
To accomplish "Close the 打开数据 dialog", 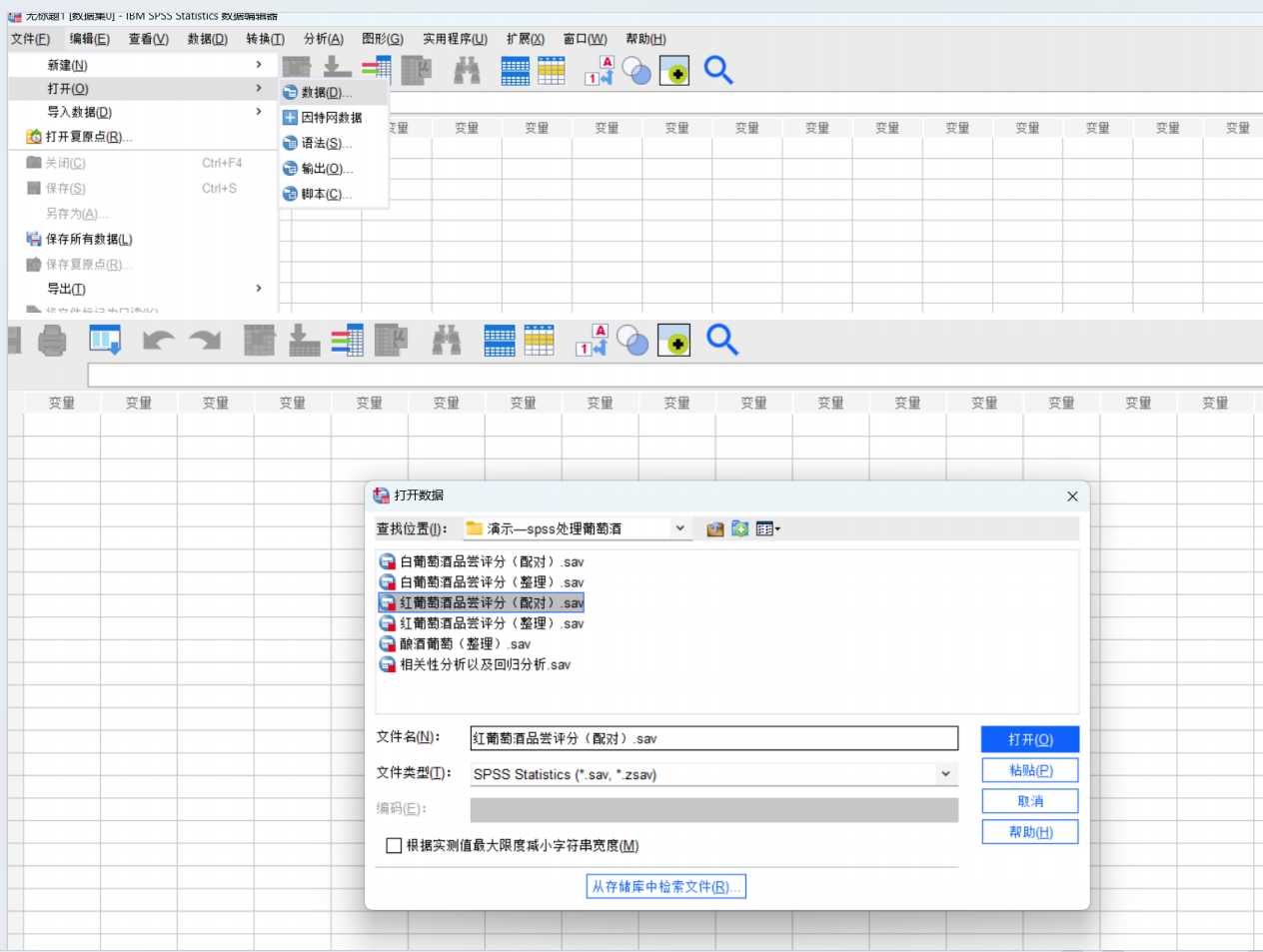I will pos(1072,496).
